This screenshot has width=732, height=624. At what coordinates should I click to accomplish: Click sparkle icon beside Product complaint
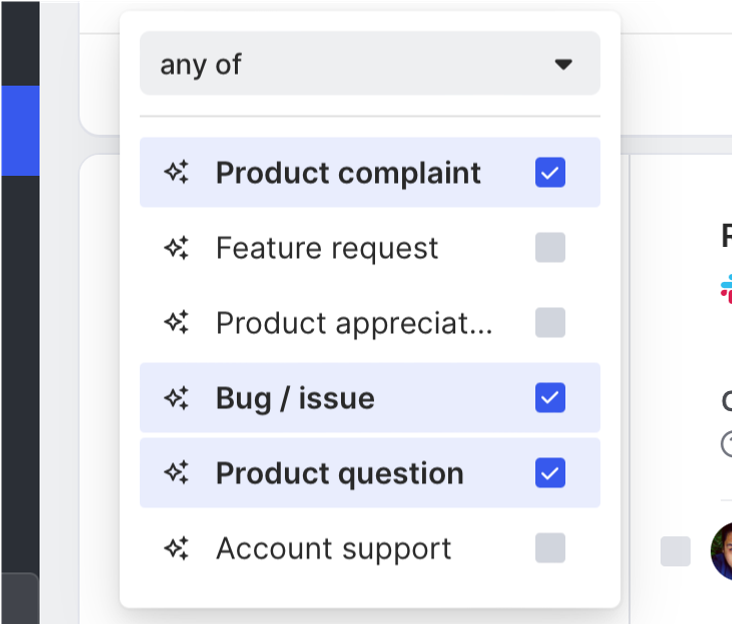pyautogui.click(x=177, y=173)
